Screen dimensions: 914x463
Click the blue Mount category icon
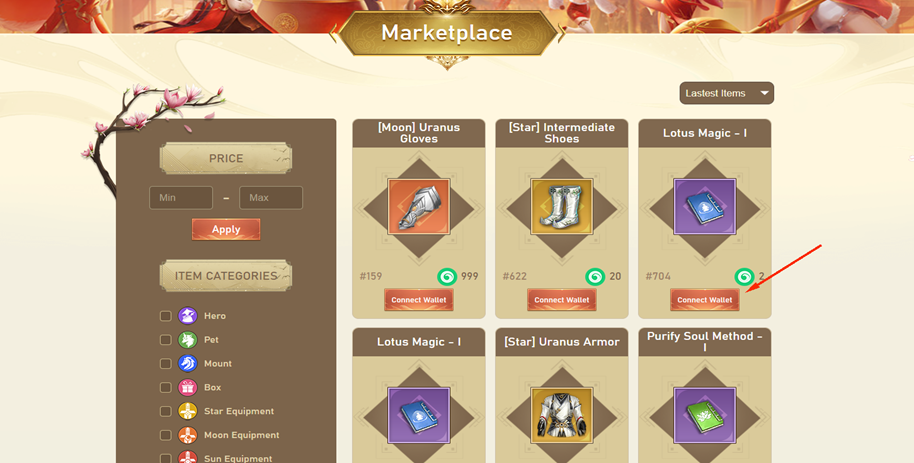click(188, 363)
